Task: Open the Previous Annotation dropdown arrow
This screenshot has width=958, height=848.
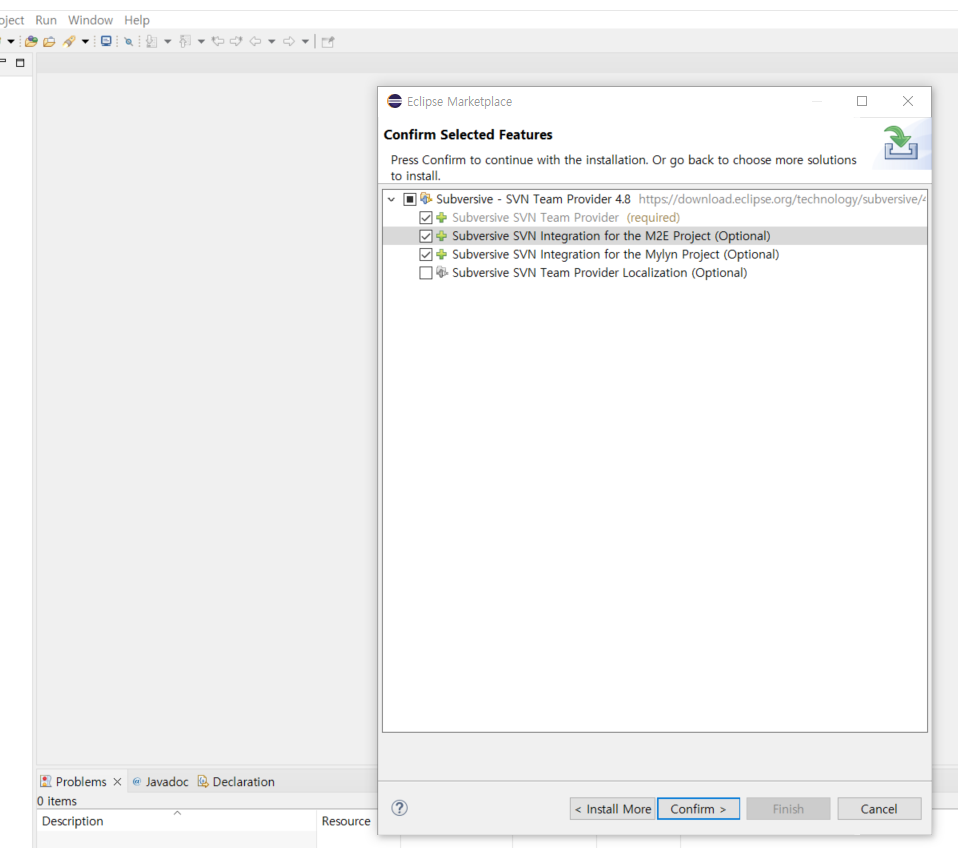Action: tap(201, 42)
